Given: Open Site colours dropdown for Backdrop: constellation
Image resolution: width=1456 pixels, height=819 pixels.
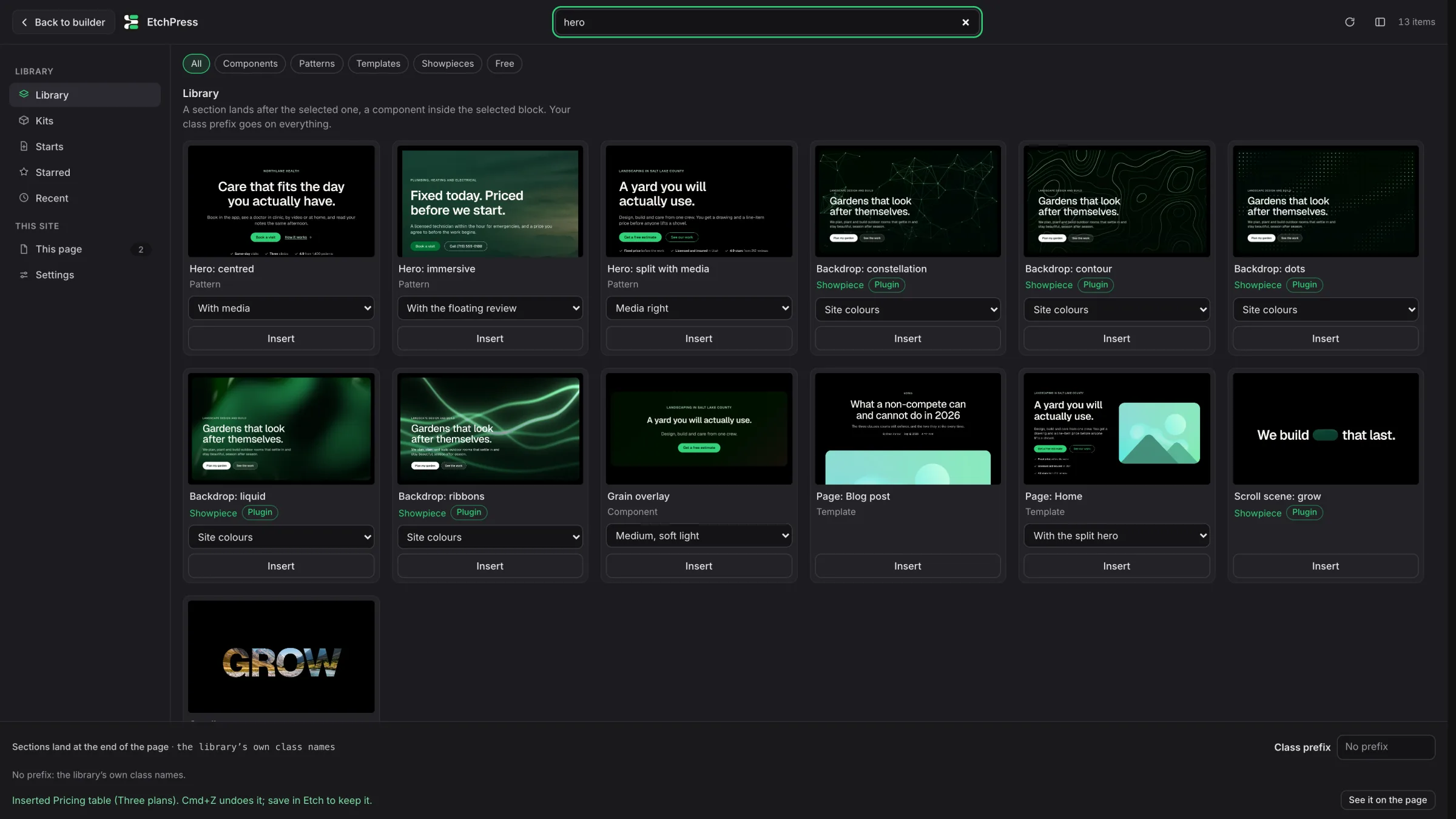Looking at the screenshot, I should click(x=908, y=309).
